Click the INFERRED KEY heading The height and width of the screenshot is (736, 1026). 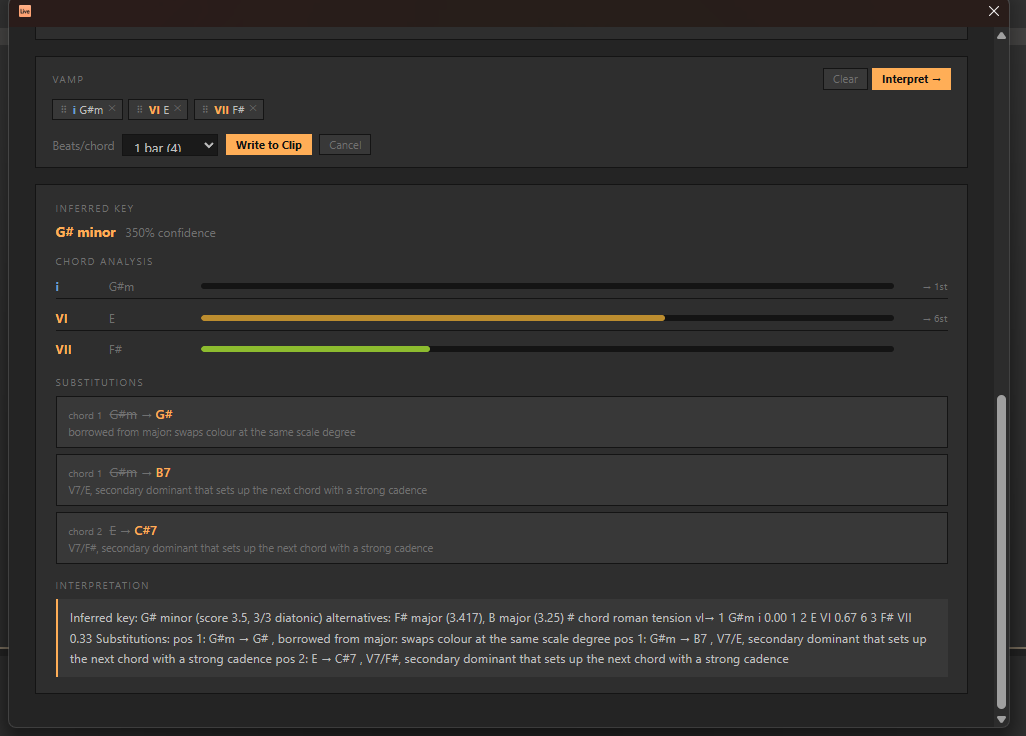(x=94, y=208)
